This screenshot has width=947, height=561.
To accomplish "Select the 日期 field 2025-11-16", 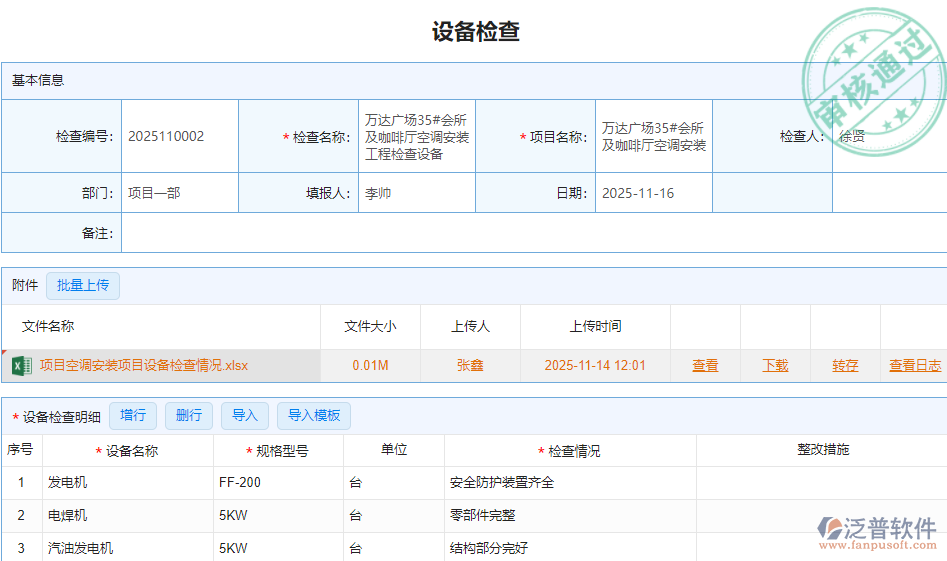I will click(653, 194).
